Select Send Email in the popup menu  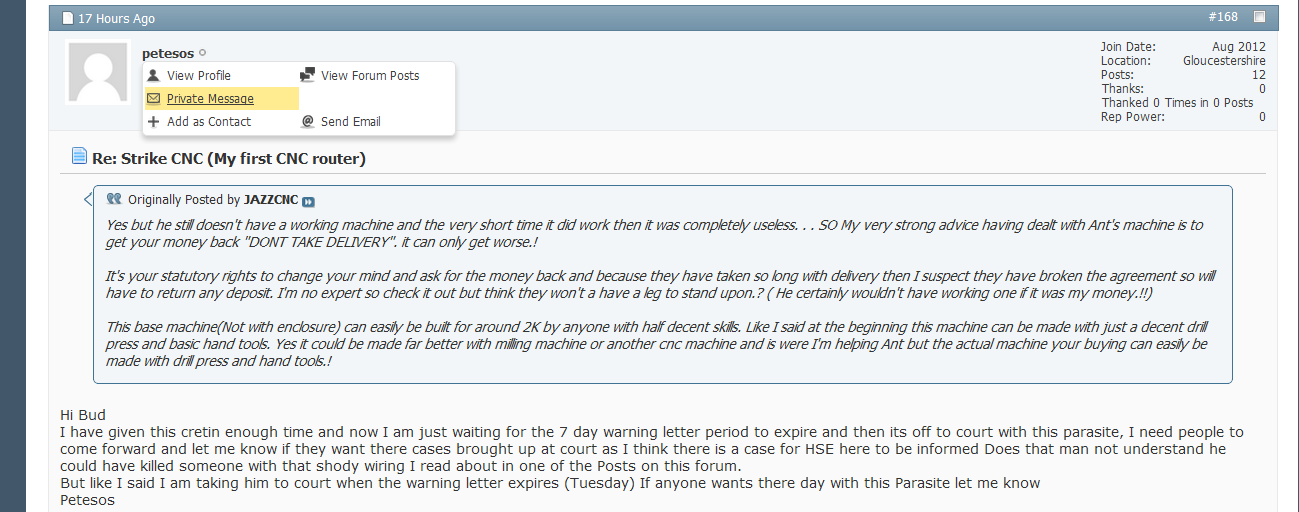pos(350,122)
